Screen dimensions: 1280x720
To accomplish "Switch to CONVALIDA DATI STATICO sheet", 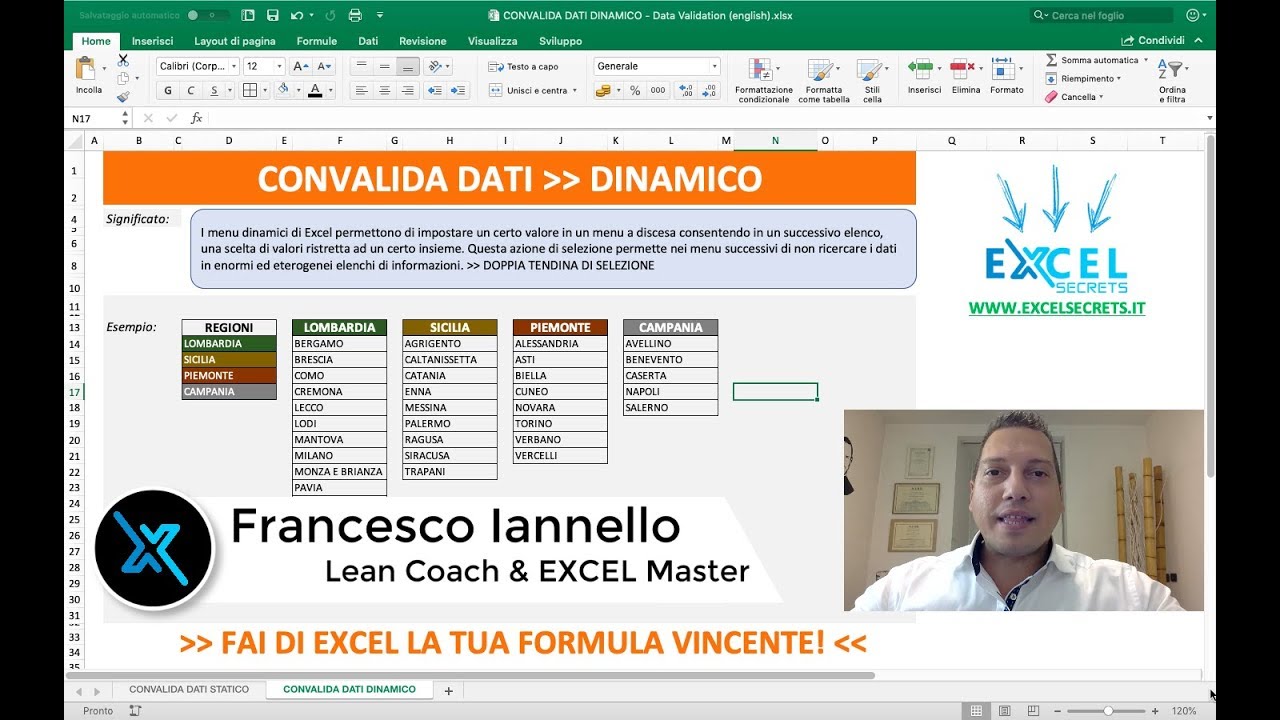I will click(x=189, y=690).
